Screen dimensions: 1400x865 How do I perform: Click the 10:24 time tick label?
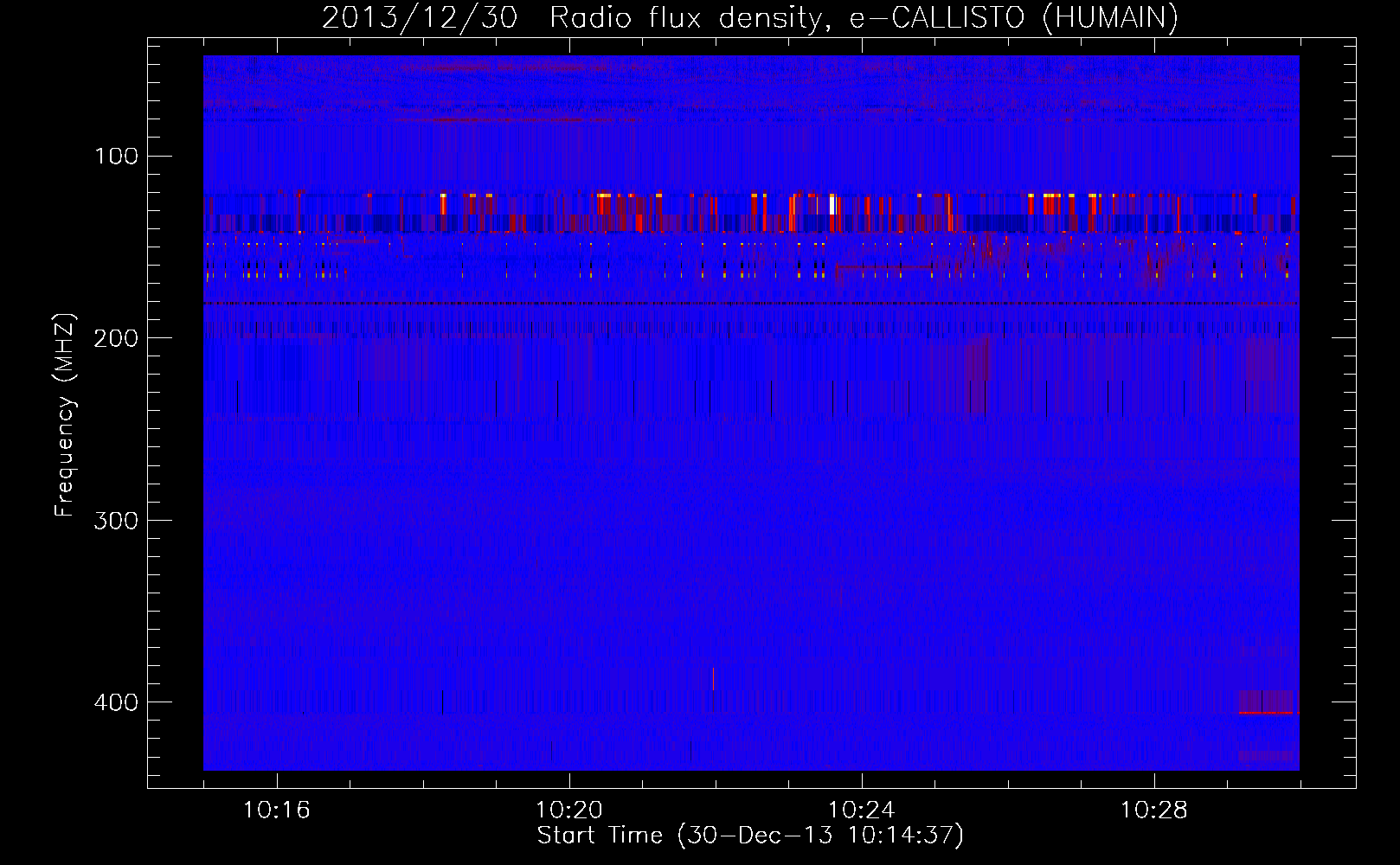[862, 811]
